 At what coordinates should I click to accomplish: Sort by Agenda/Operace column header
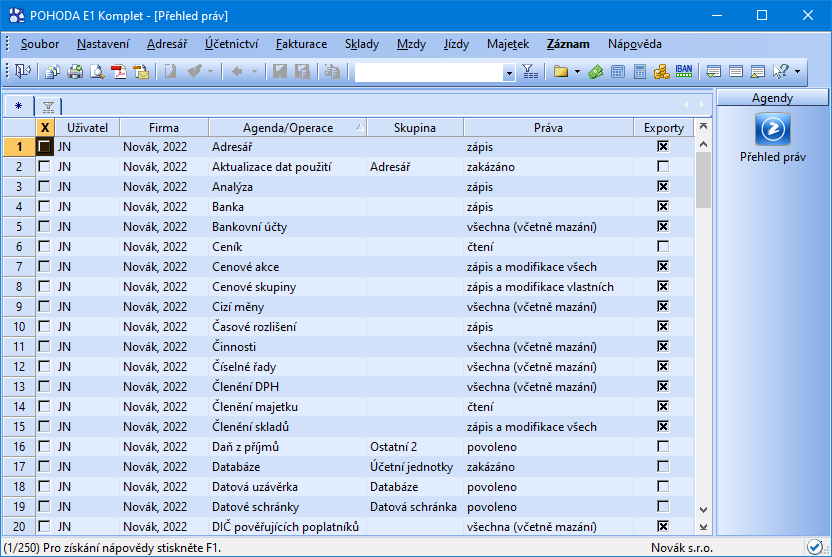tap(287, 128)
